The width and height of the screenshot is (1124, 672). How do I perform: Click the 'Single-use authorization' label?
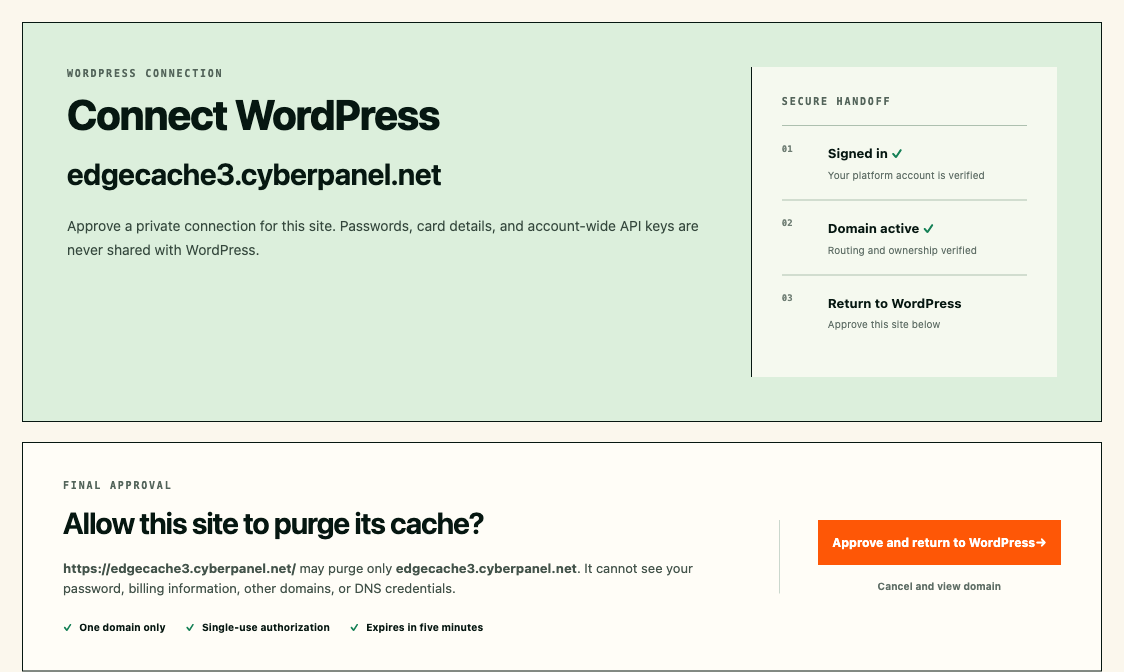(x=266, y=628)
